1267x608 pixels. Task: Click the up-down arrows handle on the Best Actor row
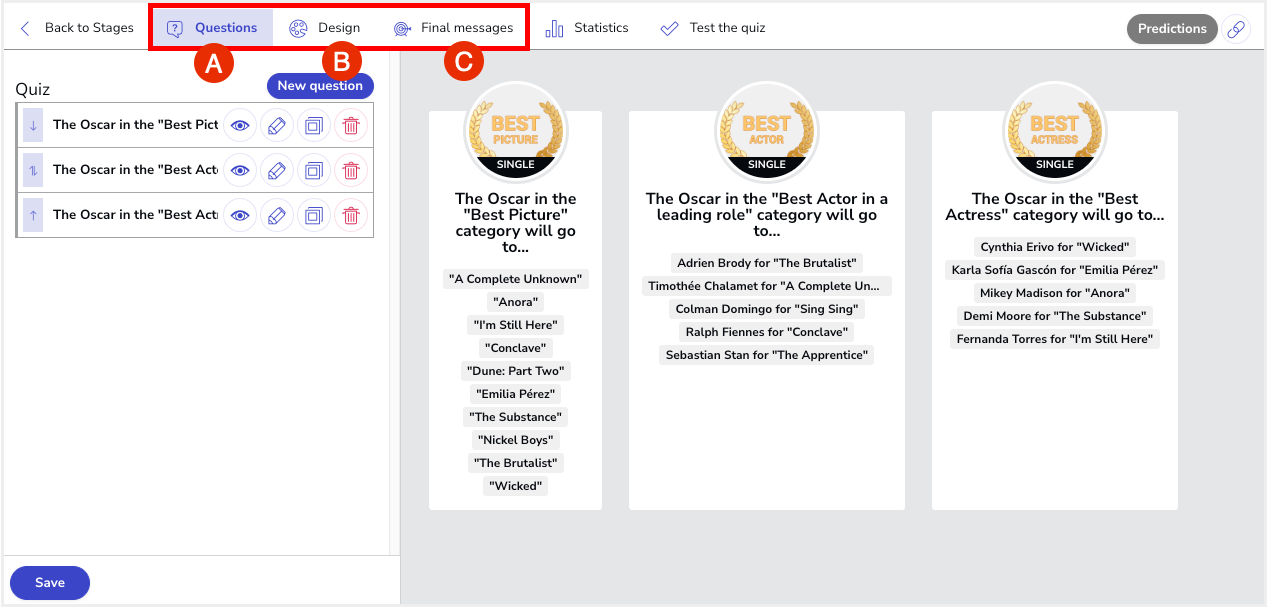coord(33,170)
